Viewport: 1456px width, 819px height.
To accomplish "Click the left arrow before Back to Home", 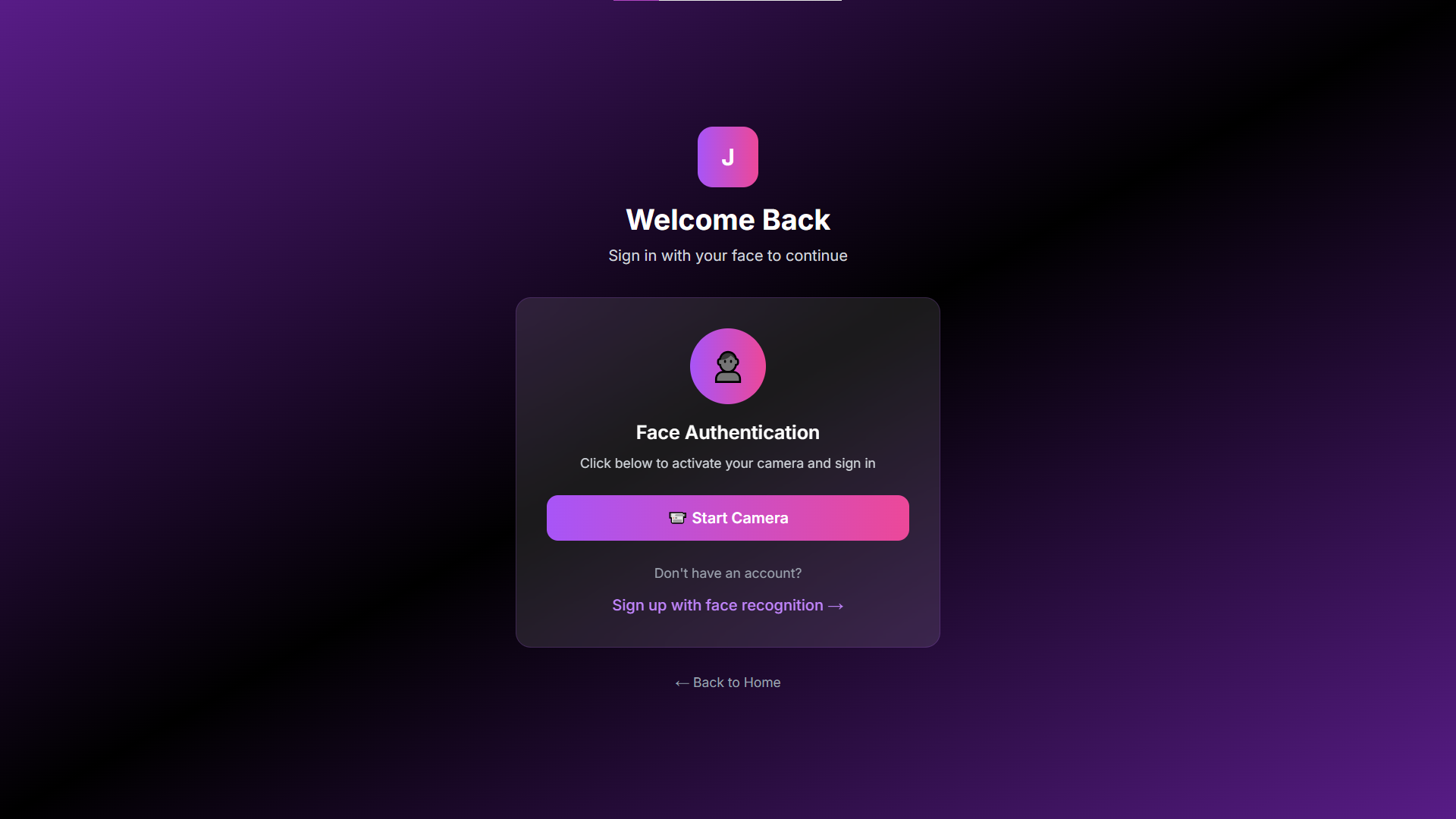I will tap(682, 683).
